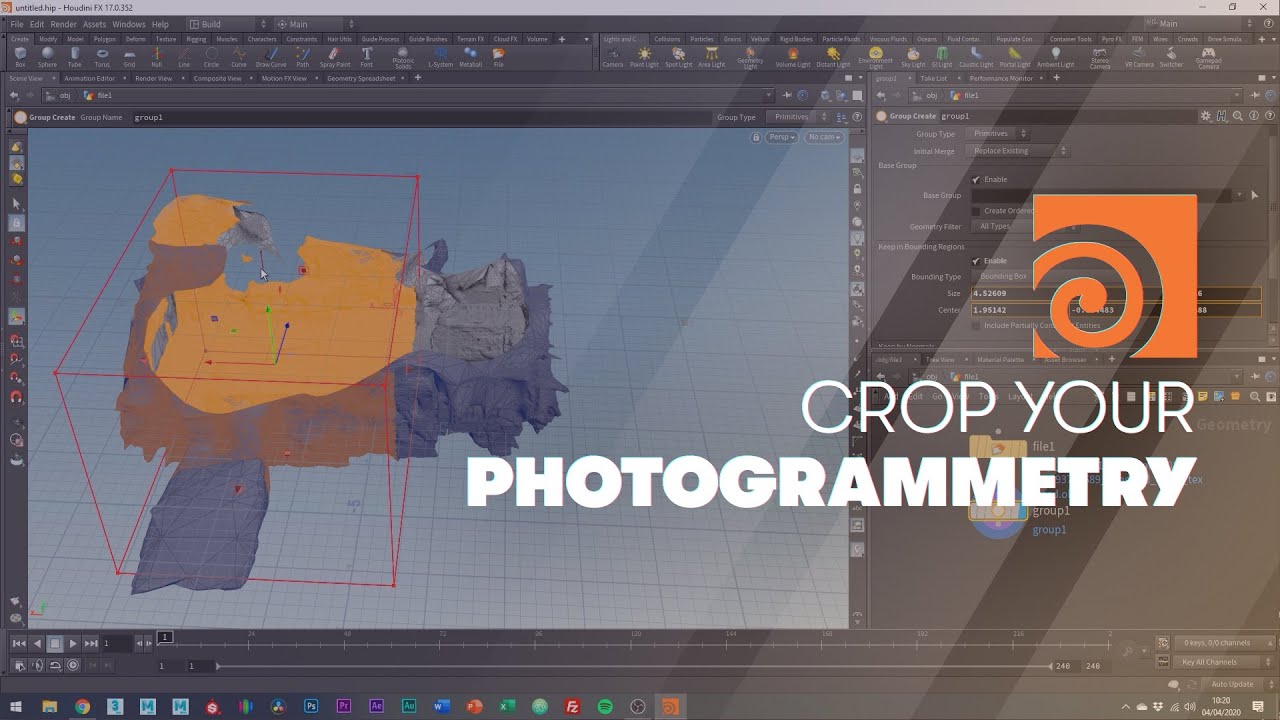This screenshot has height=720, width=1280.
Task: Open the Render menu
Action: click(x=63, y=24)
